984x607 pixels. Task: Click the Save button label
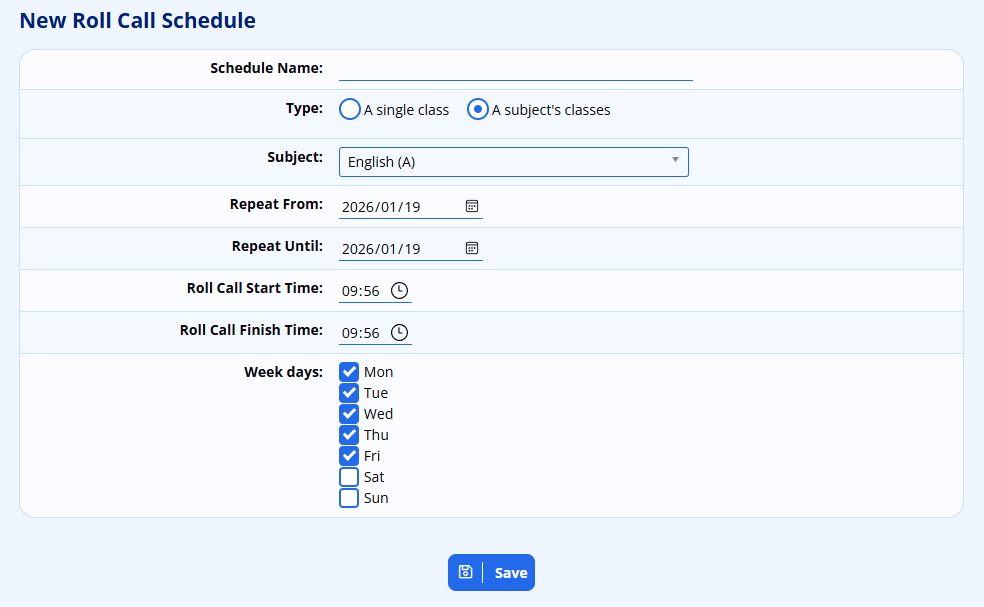point(511,573)
